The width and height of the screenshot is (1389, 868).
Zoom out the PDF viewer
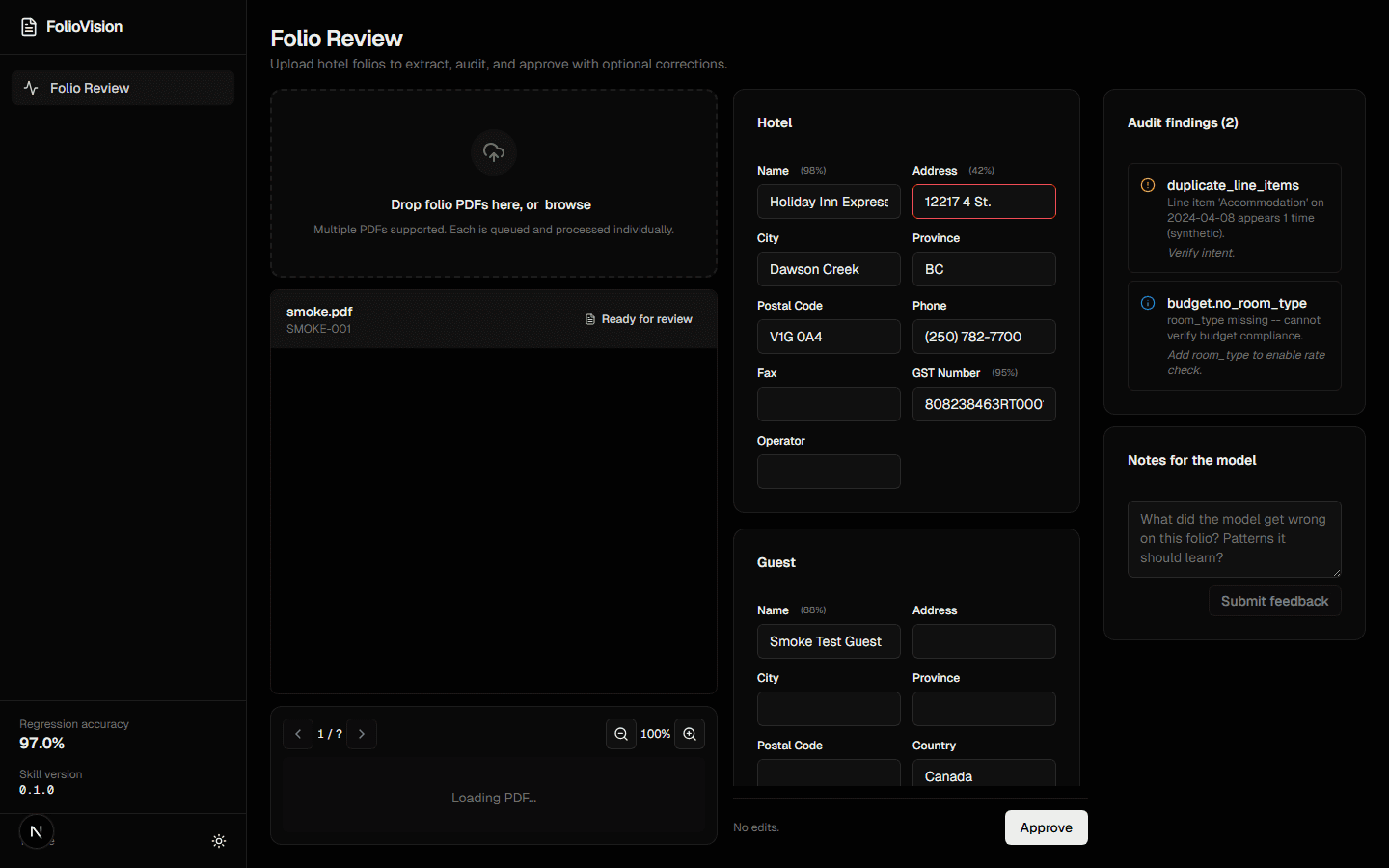621,734
